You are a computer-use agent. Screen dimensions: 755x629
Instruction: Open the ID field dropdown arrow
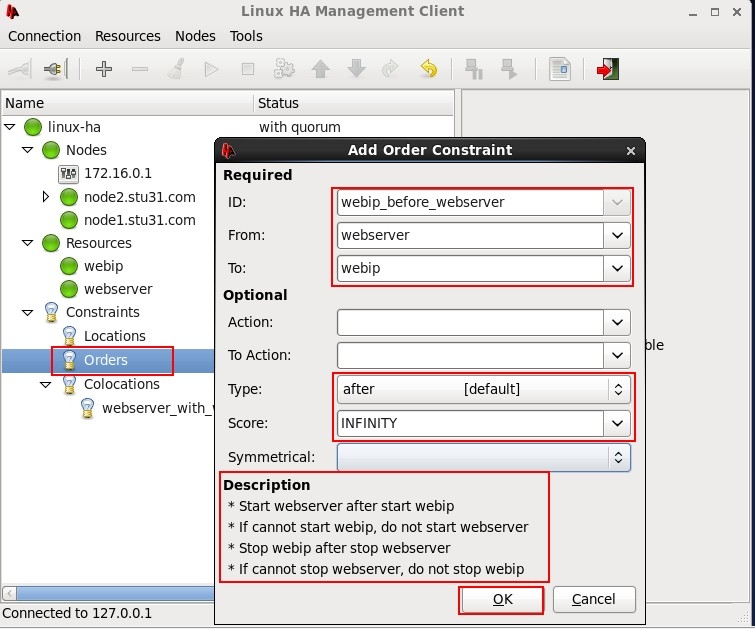tap(617, 202)
